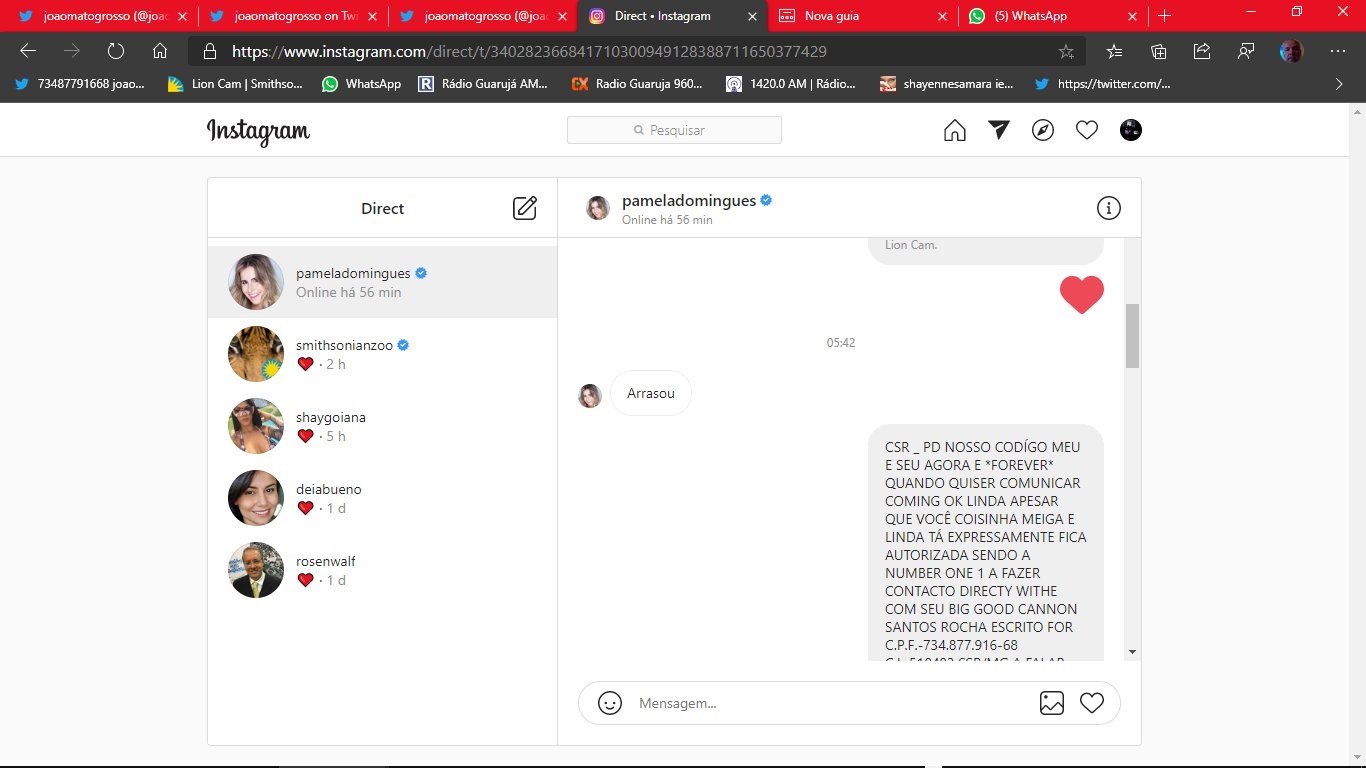Image resolution: width=1366 pixels, height=768 pixels.
Task: Add page to favorites star icon
Action: (1066, 51)
